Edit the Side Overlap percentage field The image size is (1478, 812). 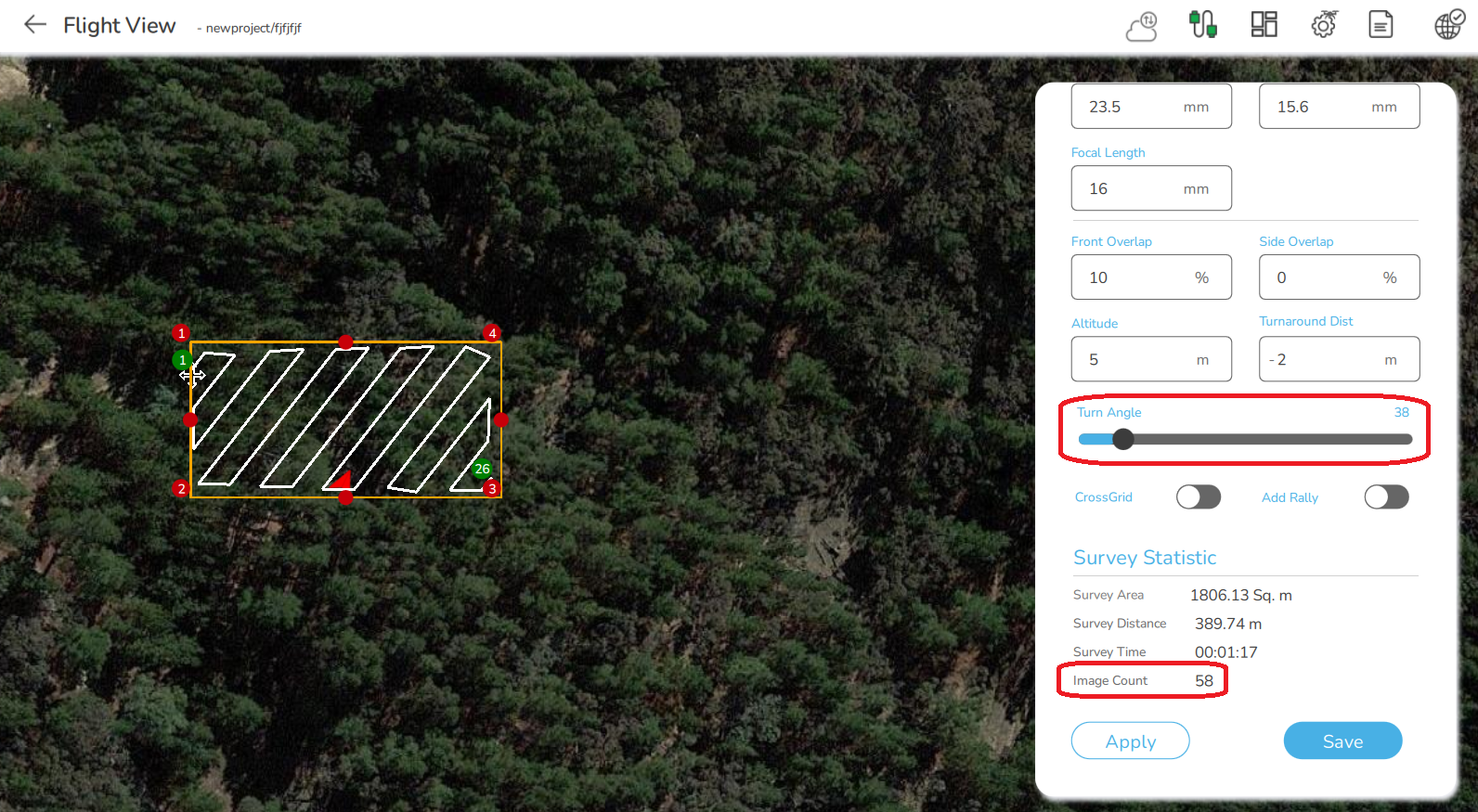1339,277
